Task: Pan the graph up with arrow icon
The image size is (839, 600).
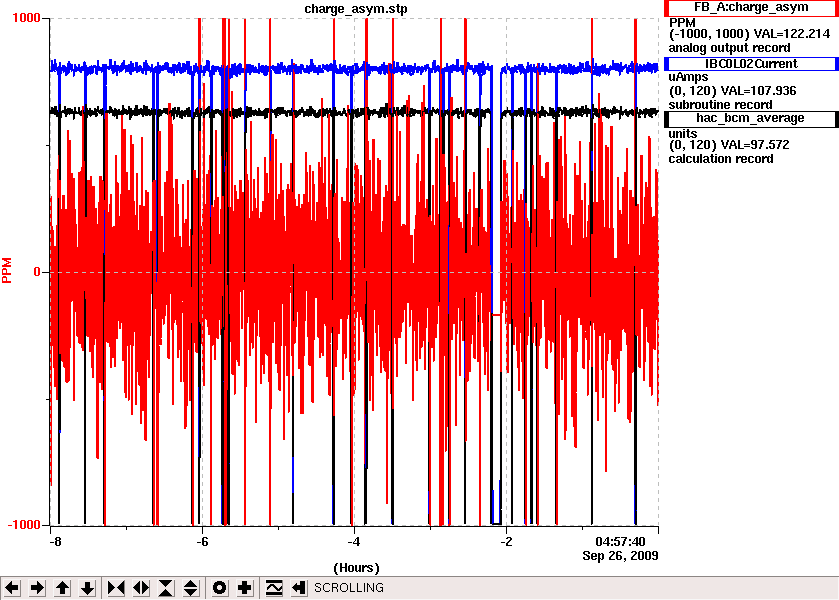Action: pos(63,588)
